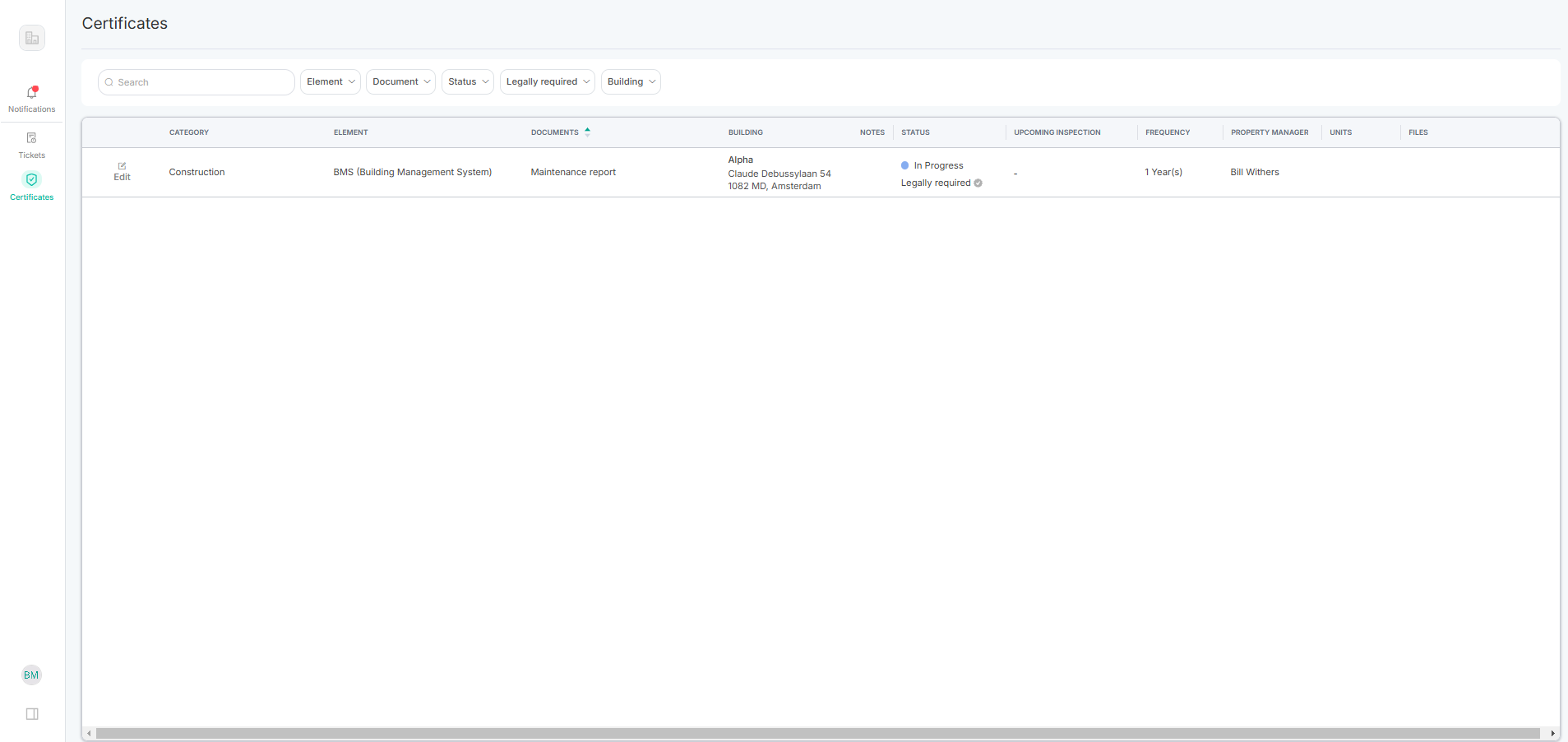Click the Edit pencil icon for Construction row

click(123, 166)
